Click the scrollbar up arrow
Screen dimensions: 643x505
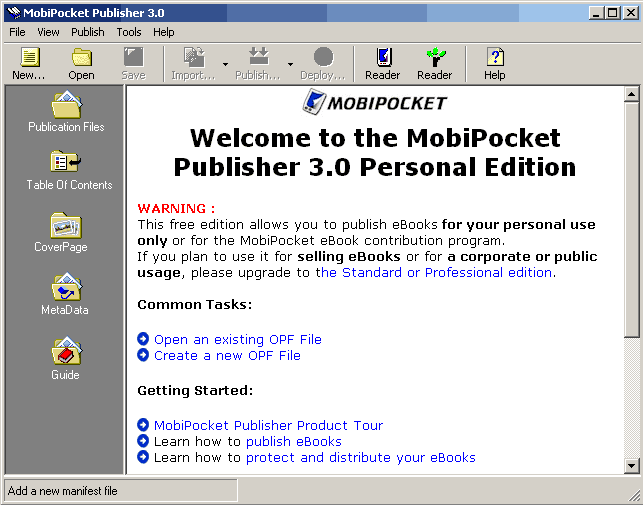pyautogui.click(x=632, y=94)
